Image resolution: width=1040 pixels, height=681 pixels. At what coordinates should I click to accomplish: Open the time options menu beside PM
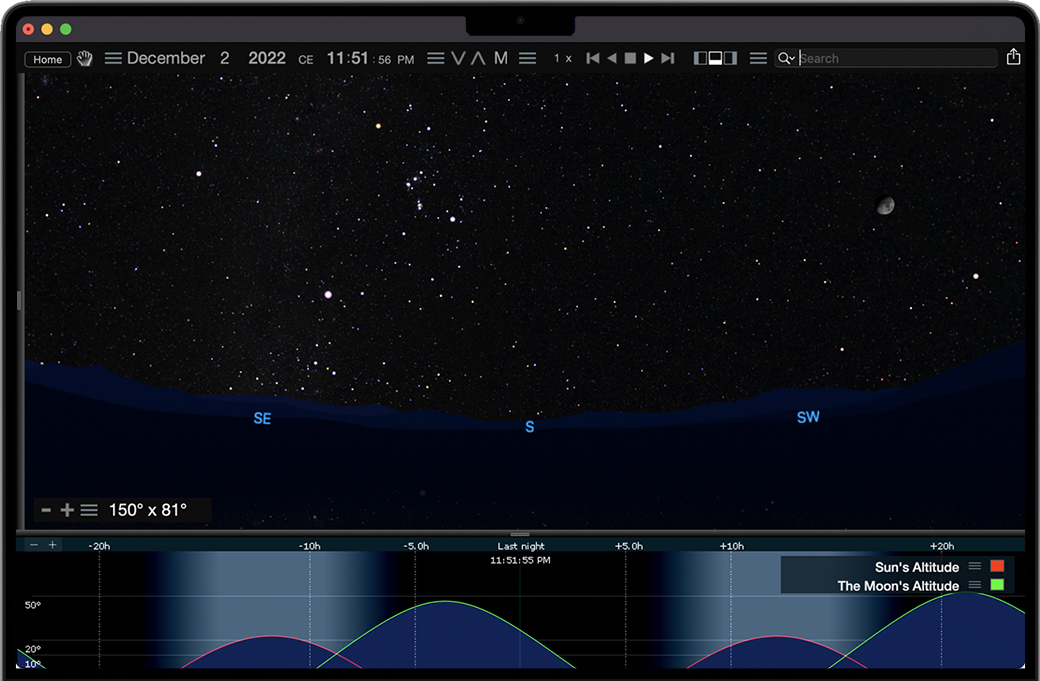(x=436, y=59)
